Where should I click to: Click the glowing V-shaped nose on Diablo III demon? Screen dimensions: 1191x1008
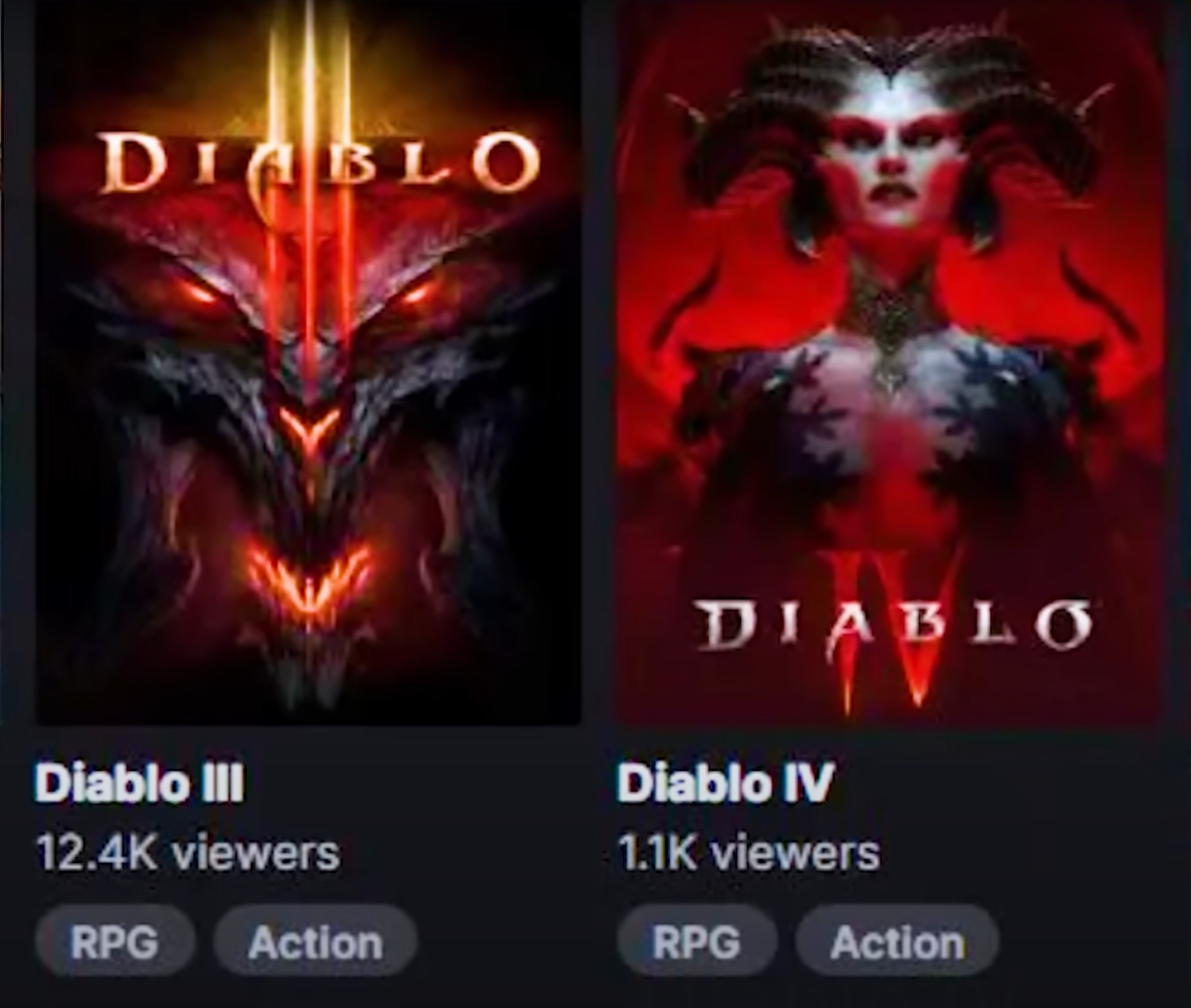[309, 429]
